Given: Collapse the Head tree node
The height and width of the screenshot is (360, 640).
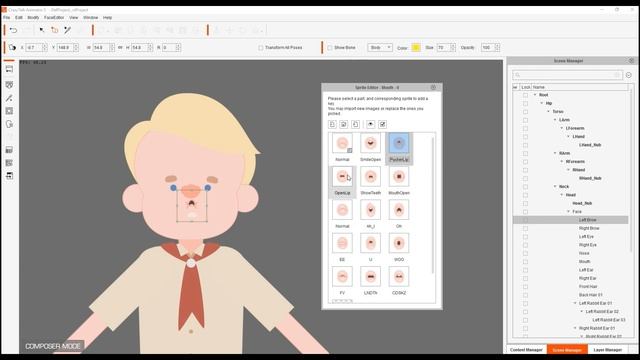Looking at the screenshot, I should point(562,195).
